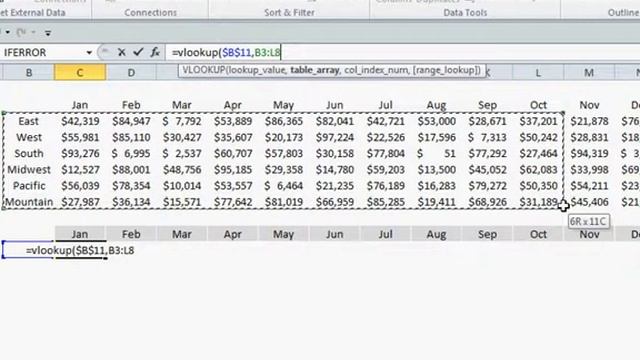Click upper Jan header above data table
The image size is (640, 360).
(80, 105)
